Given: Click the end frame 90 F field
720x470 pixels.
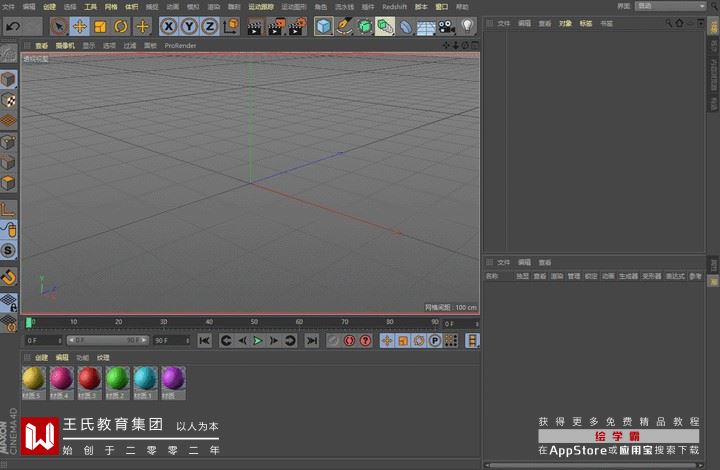Looking at the screenshot, I should [171, 341].
